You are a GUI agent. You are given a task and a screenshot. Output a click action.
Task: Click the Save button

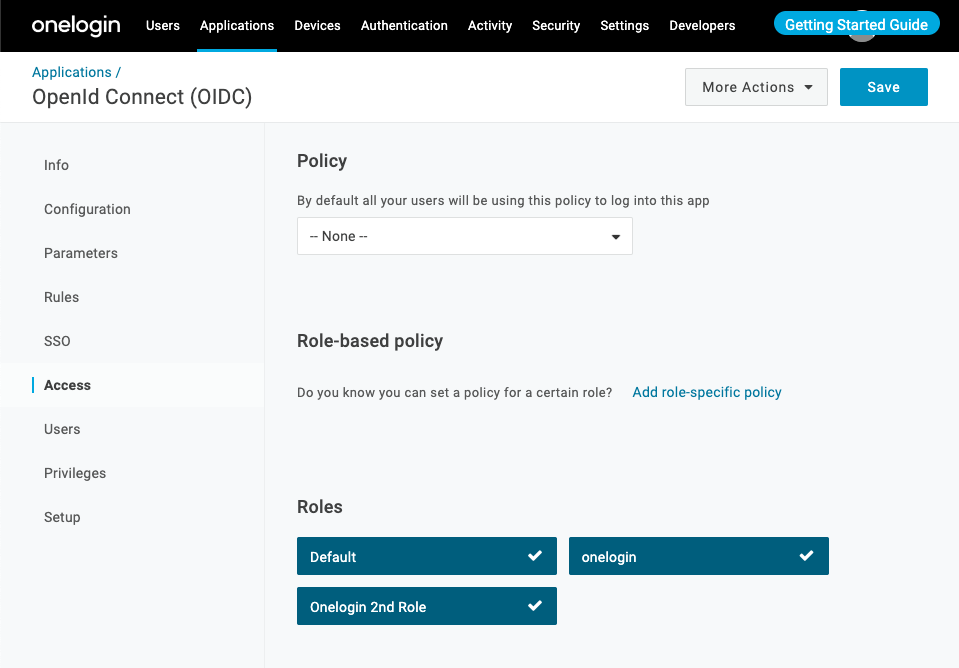coord(883,87)
